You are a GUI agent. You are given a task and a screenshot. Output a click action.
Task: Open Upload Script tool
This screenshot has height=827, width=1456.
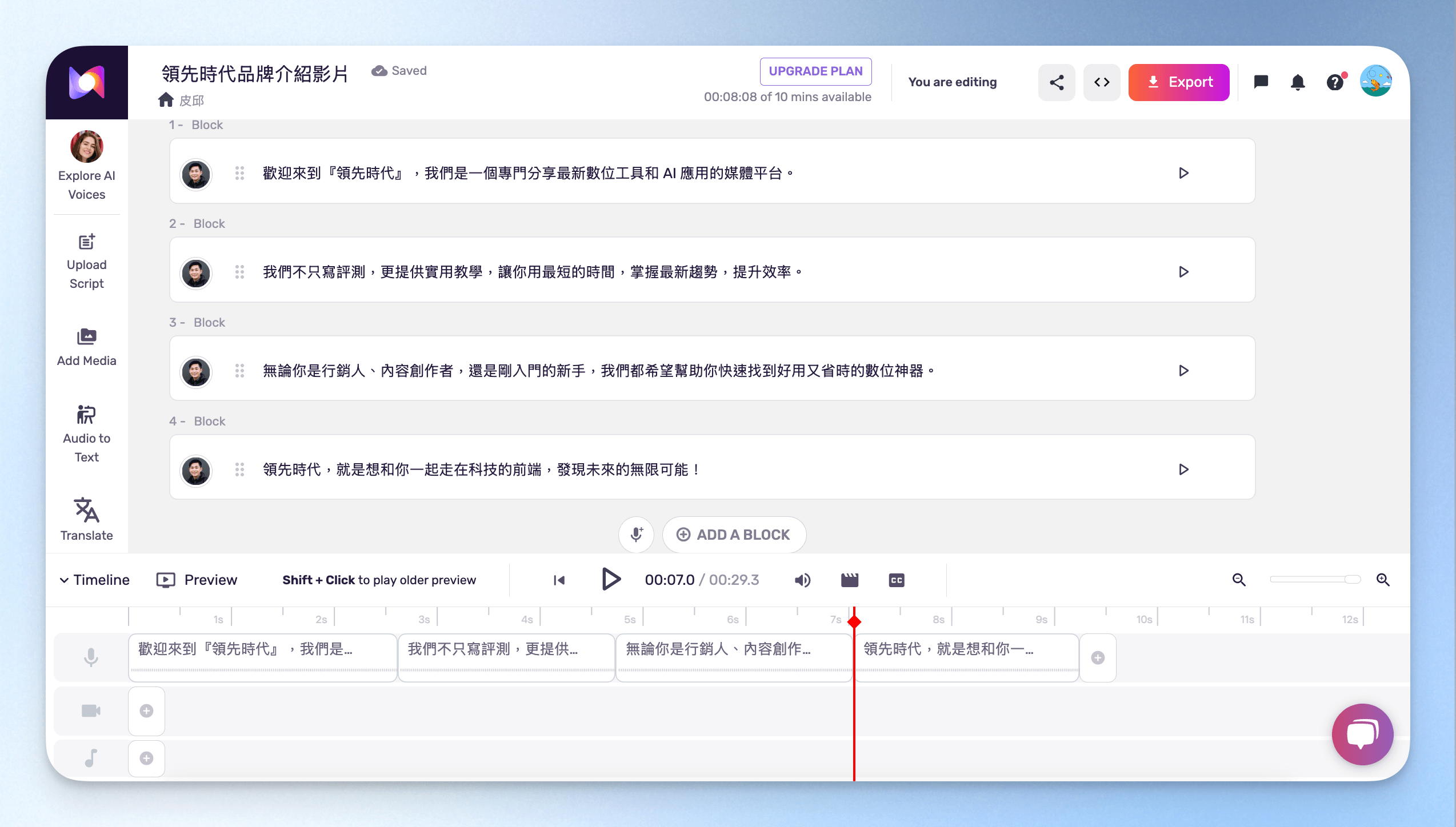[87, 262]
